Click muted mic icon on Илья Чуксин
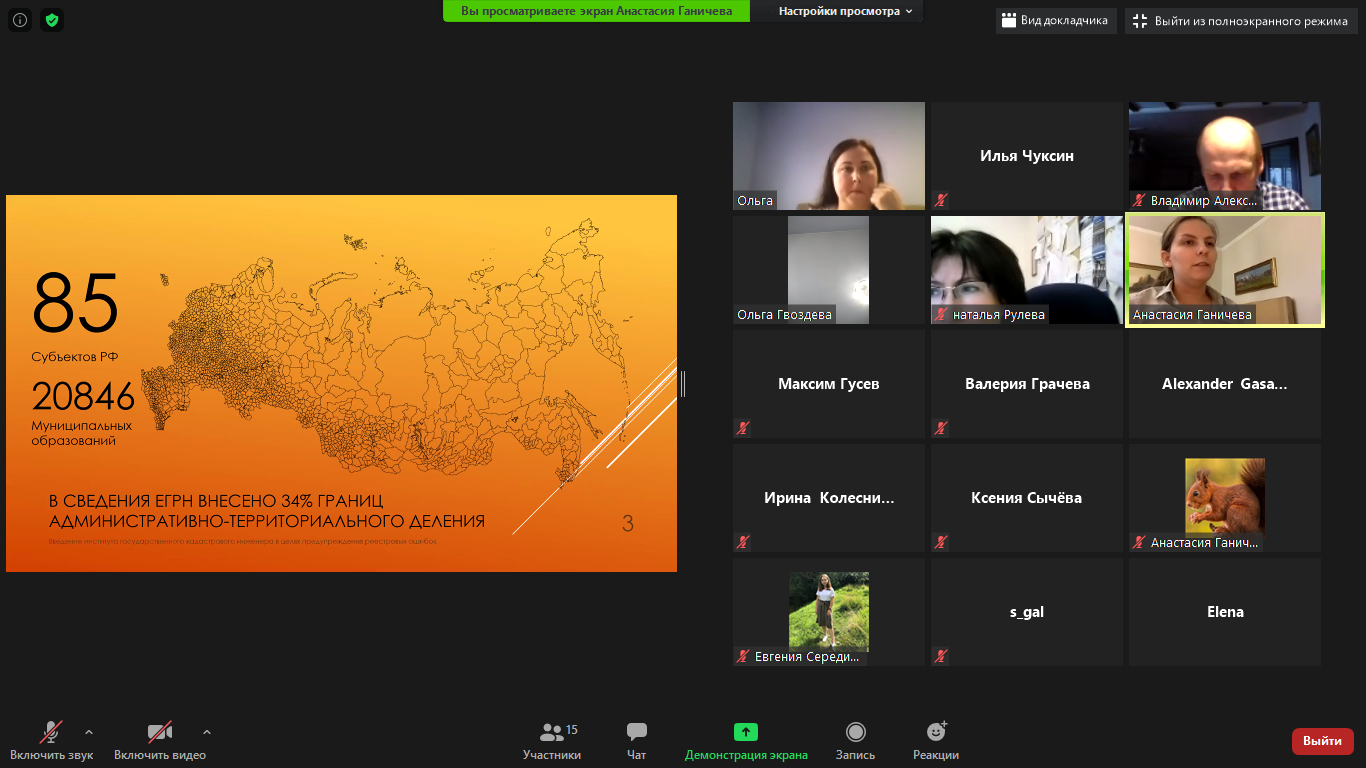1366x768 pixels. coord(941,200)
